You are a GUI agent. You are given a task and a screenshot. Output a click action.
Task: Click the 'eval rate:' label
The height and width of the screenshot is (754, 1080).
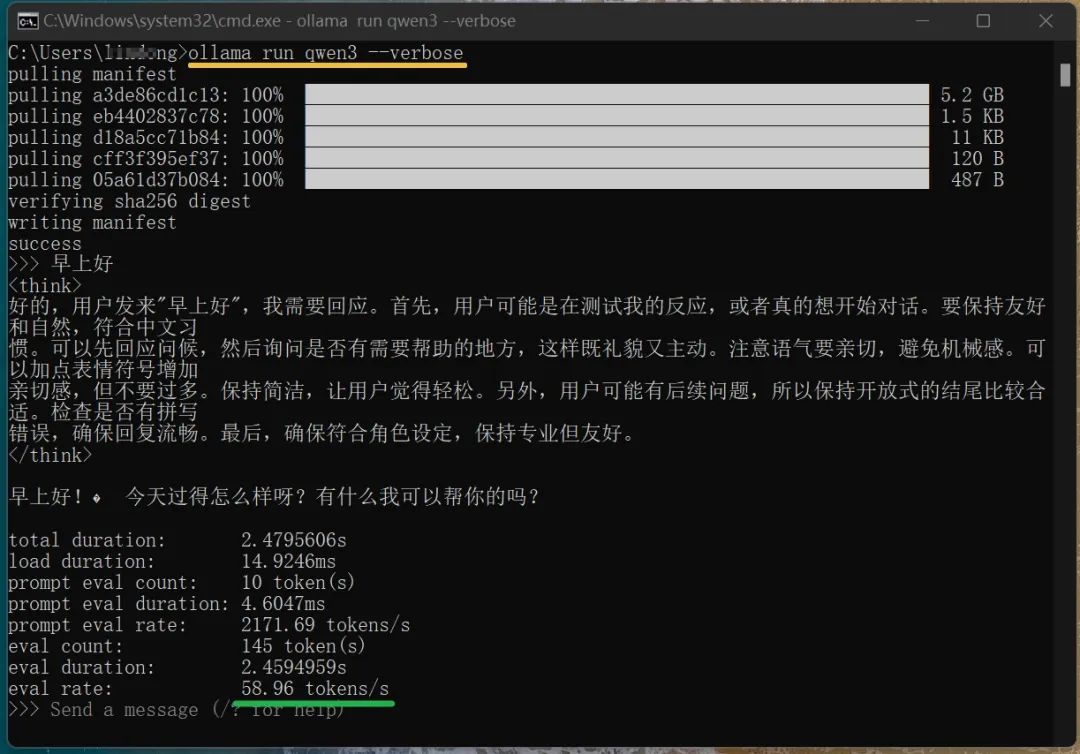(61, 689)
